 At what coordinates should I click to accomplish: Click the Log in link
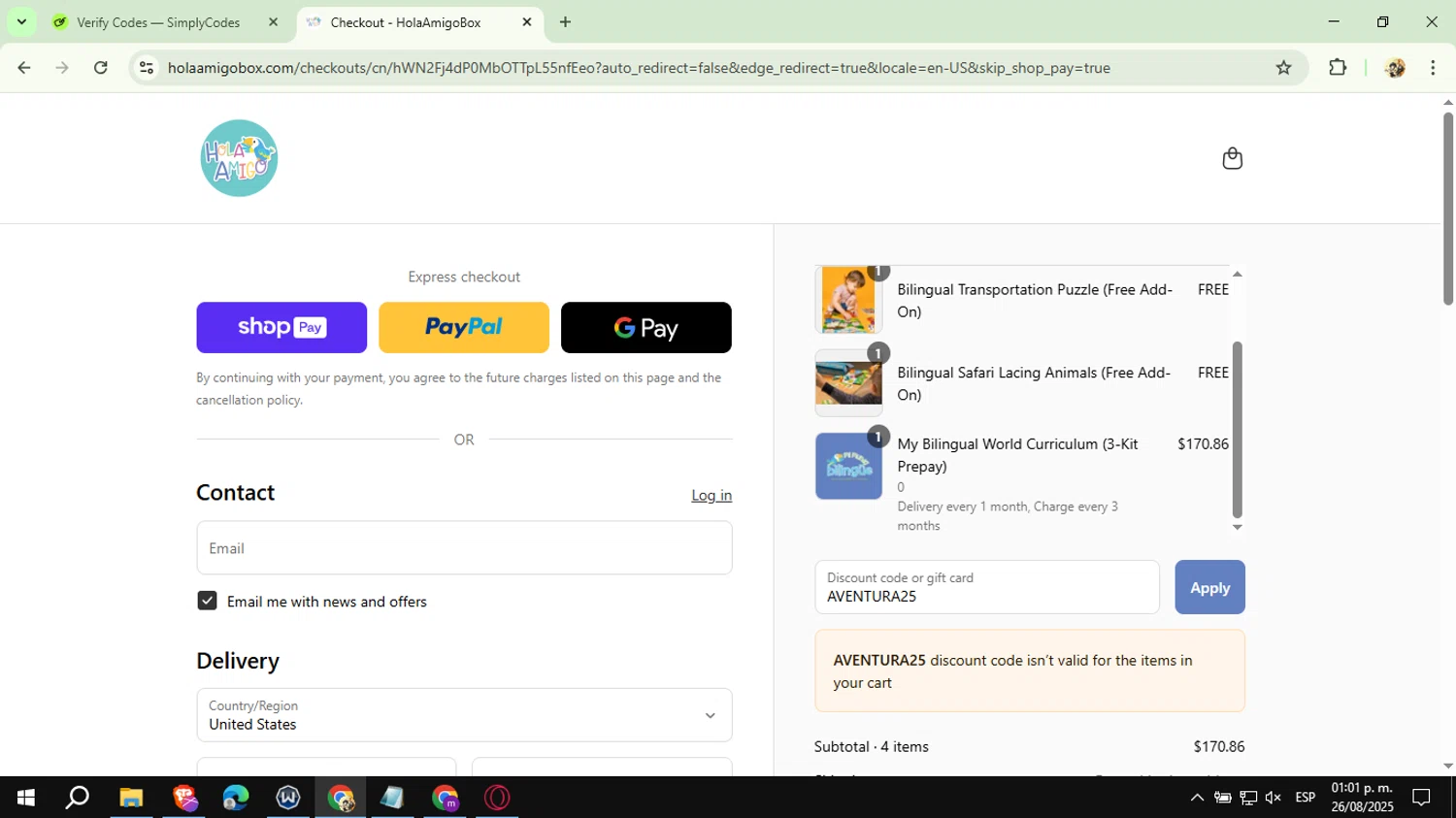point(711,495)
